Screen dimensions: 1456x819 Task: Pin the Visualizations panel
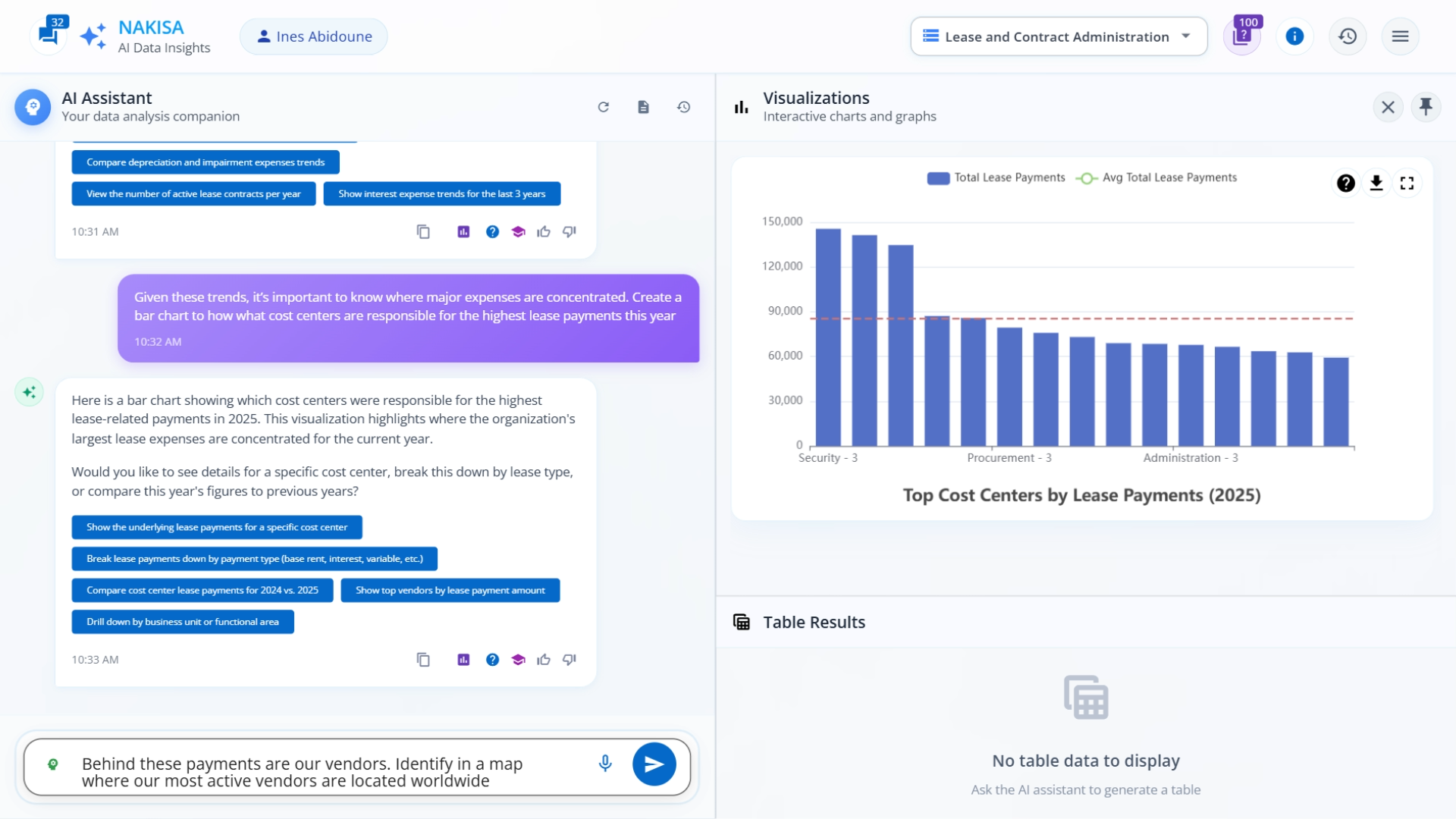(x=1426, y=107)
